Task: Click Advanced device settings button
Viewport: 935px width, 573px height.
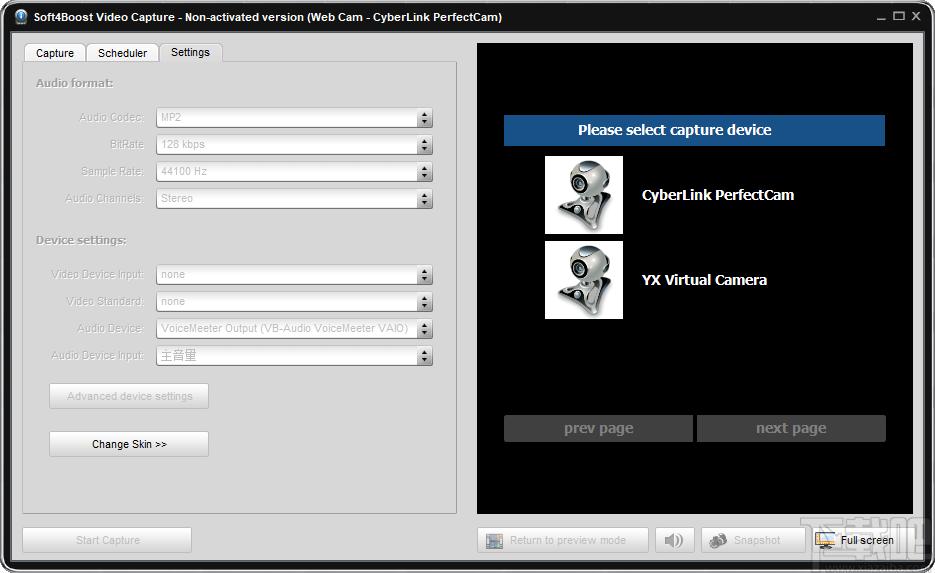Action: (129, 396)
